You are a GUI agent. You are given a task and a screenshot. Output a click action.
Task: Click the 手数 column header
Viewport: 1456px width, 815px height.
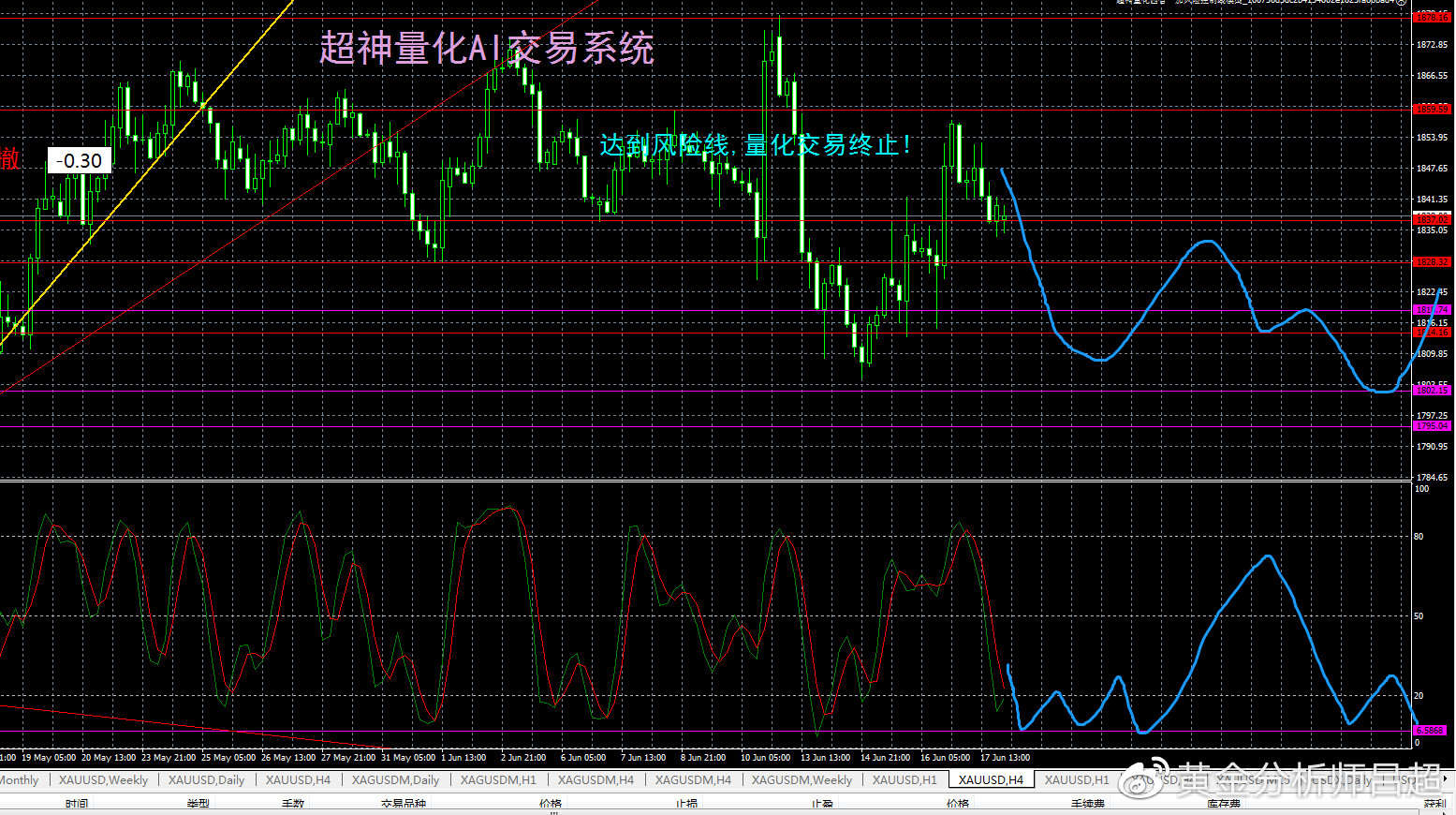pos(293,804)
